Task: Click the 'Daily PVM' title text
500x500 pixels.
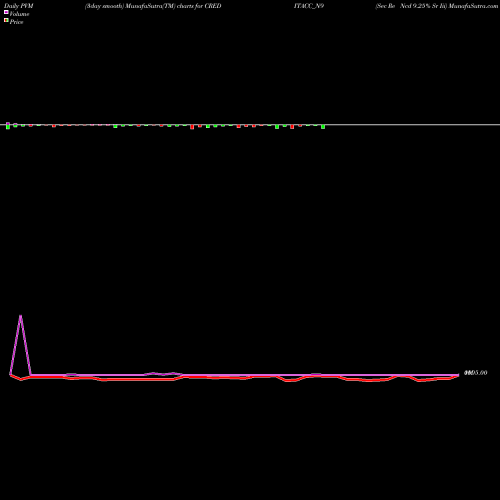Action: click(19, 6)
